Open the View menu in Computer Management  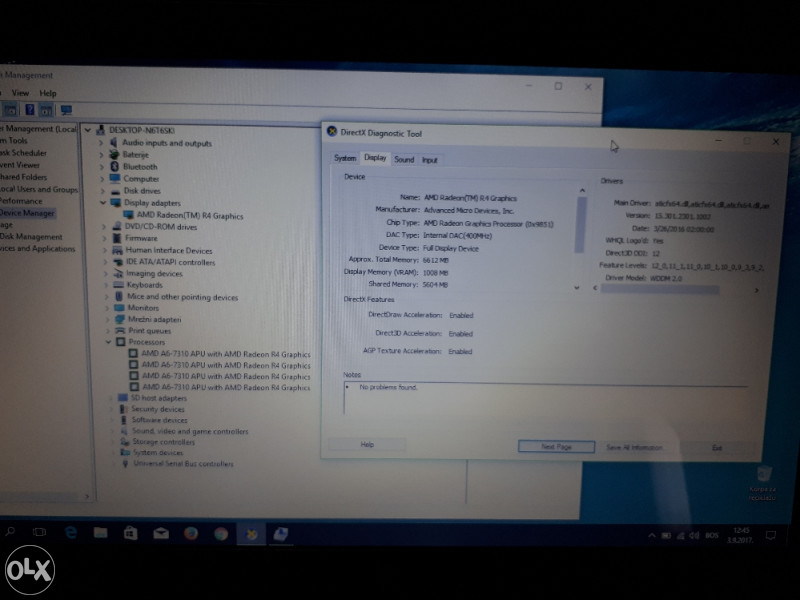click(x=20, y=93)
